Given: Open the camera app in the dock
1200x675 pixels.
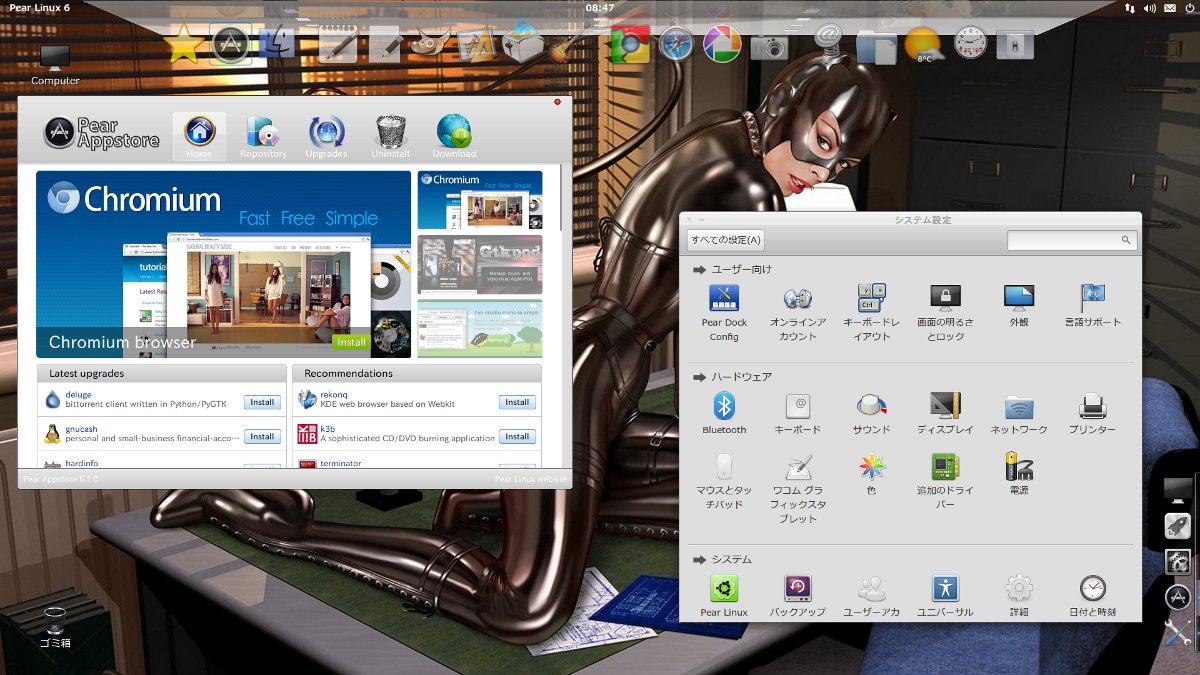Looking at the screenshot, I should pyautogui.click(x=769, y=46).
